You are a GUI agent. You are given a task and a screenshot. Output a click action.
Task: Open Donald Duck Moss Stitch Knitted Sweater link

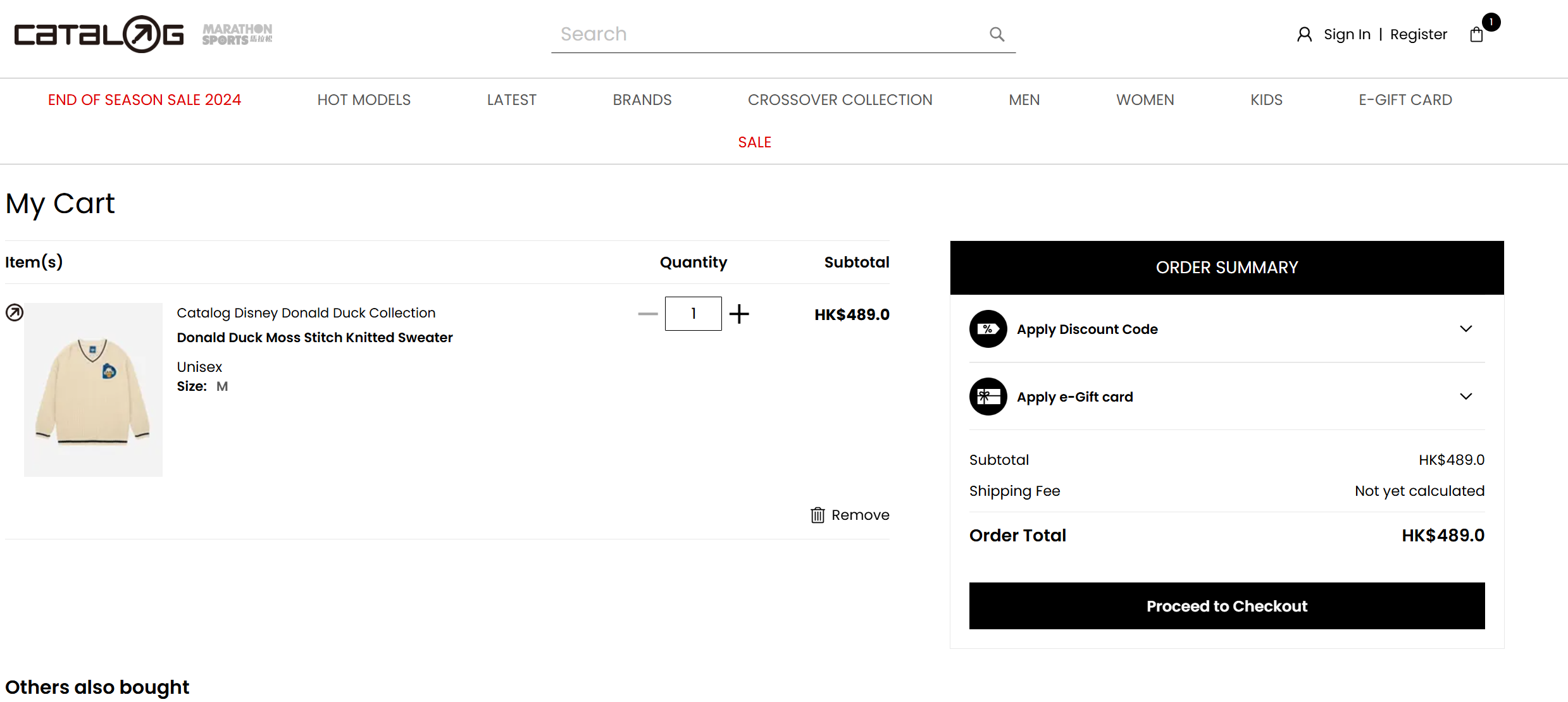click(x=314, y=338)
